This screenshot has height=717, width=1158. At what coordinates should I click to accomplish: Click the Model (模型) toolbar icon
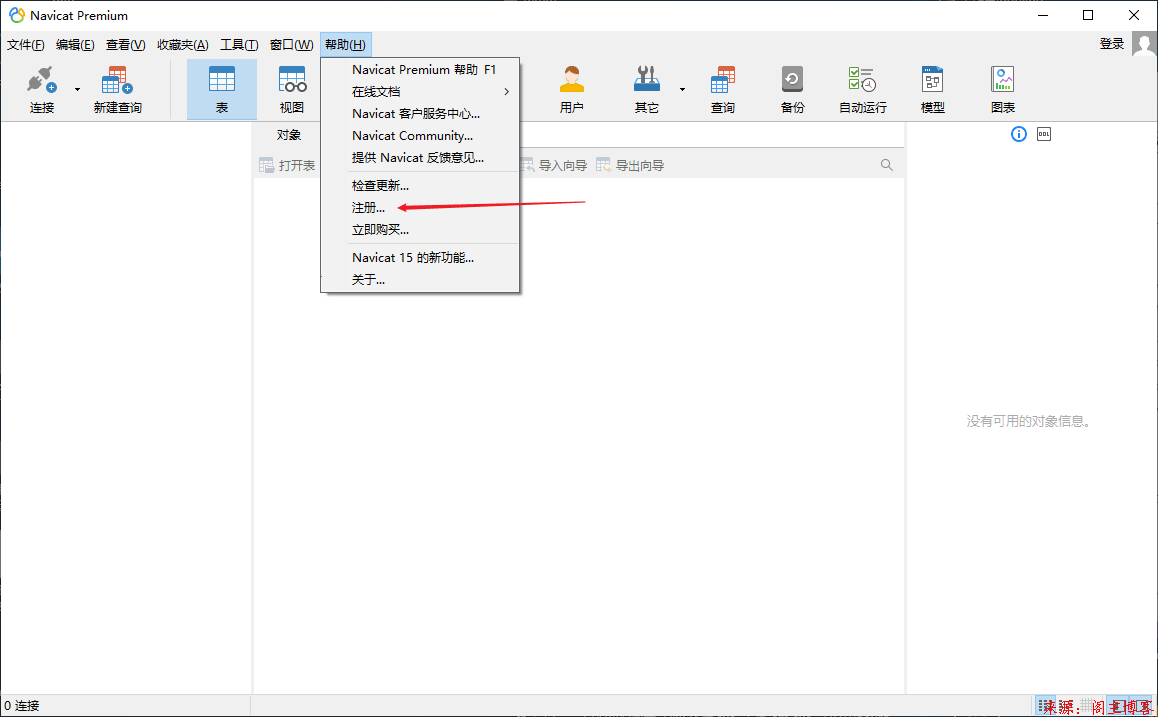coord(933,80)
